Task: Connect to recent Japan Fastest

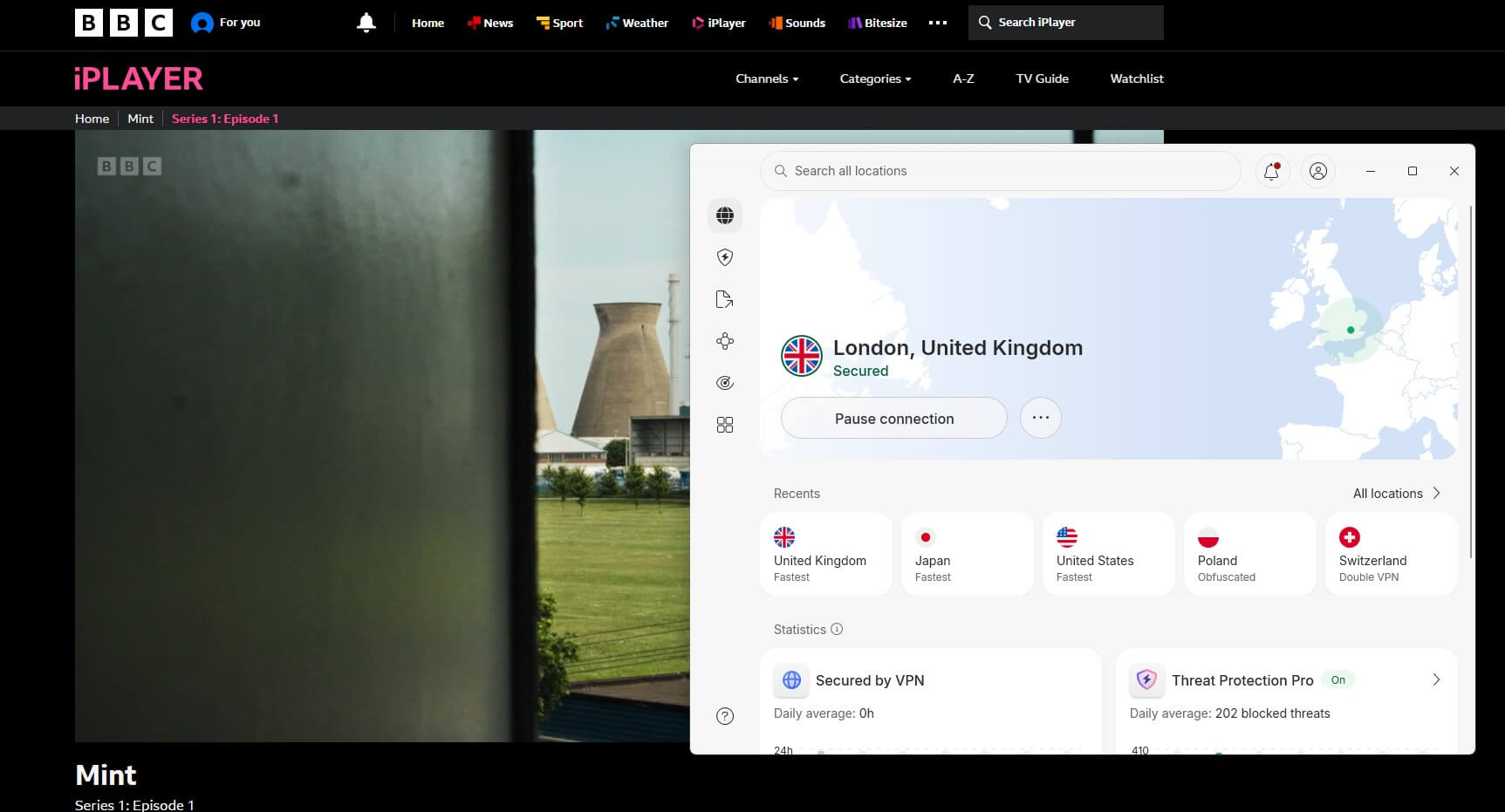Action: [968, 554]
